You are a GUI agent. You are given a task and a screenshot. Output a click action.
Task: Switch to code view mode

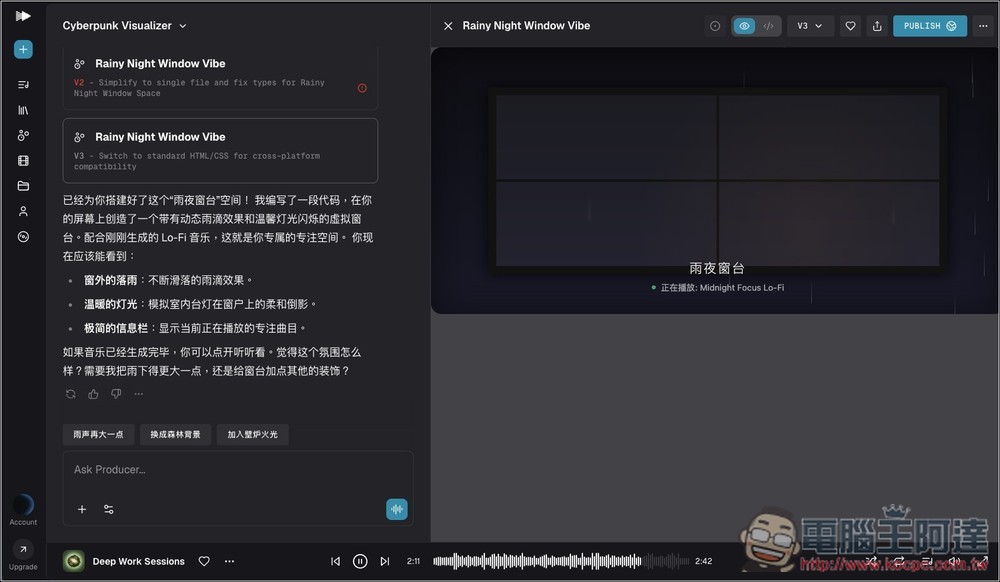click(x=768, y=26)
